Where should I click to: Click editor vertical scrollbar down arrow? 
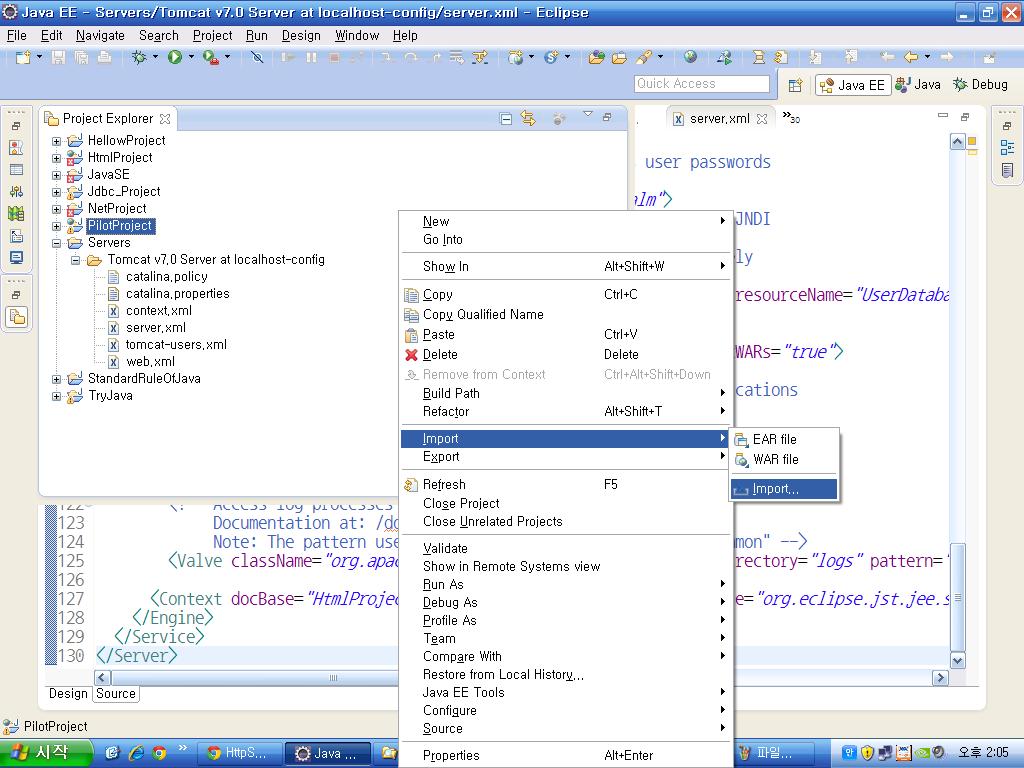point(957,661)
